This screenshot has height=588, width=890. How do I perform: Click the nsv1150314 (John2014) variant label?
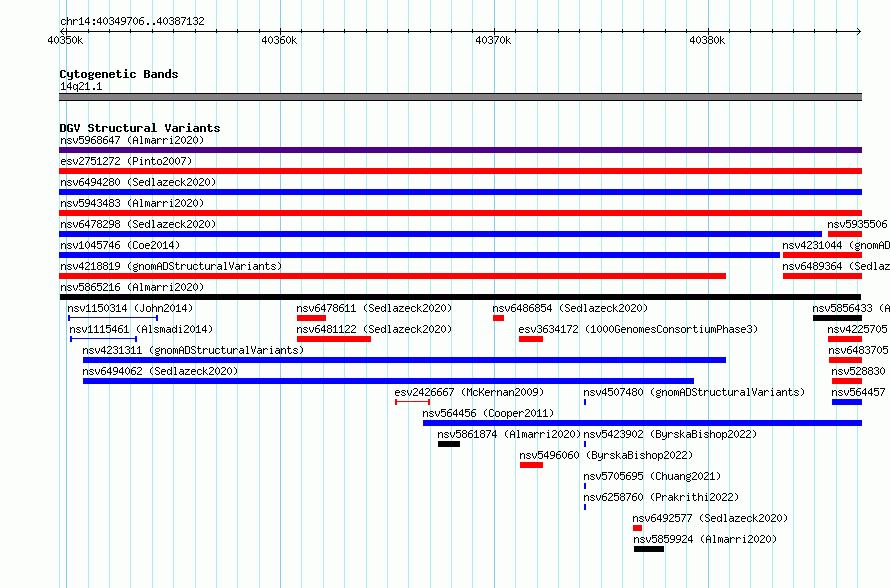point(130,308)
